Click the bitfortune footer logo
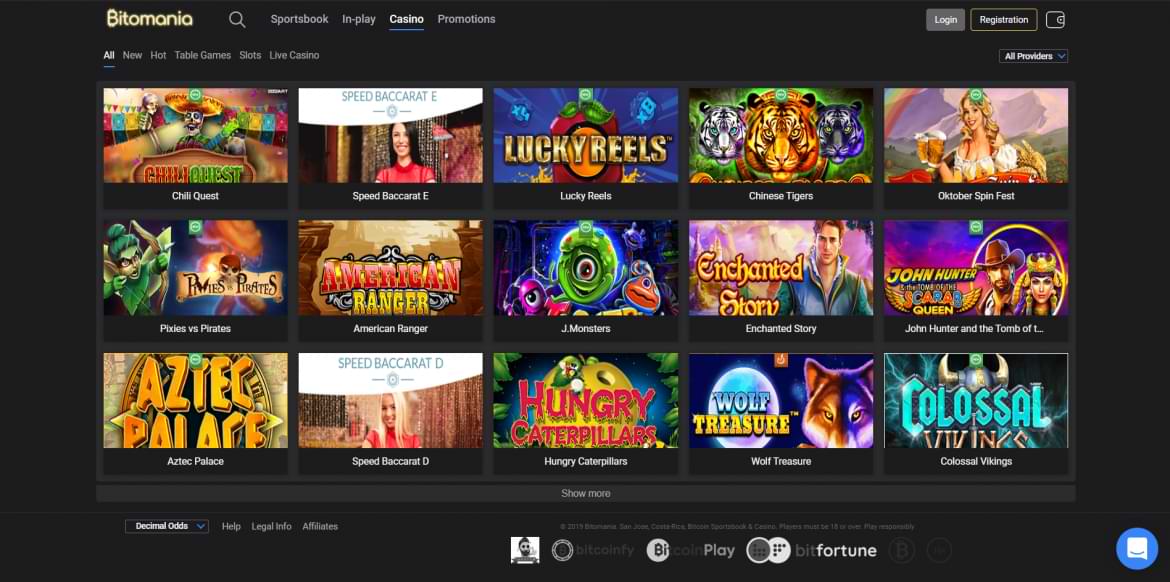 click(811, 551)
